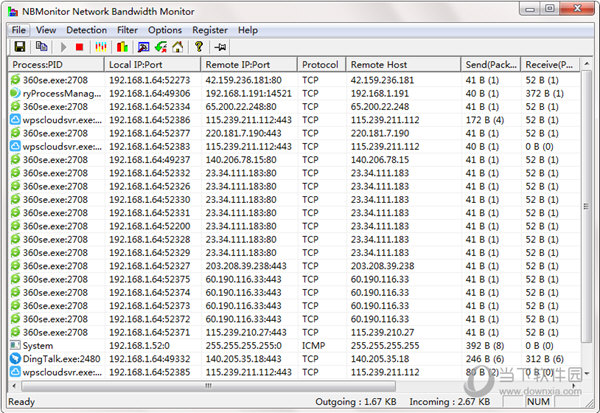Sort by Remote Host column header
600x413 pixels.
(x=403, y=64)
